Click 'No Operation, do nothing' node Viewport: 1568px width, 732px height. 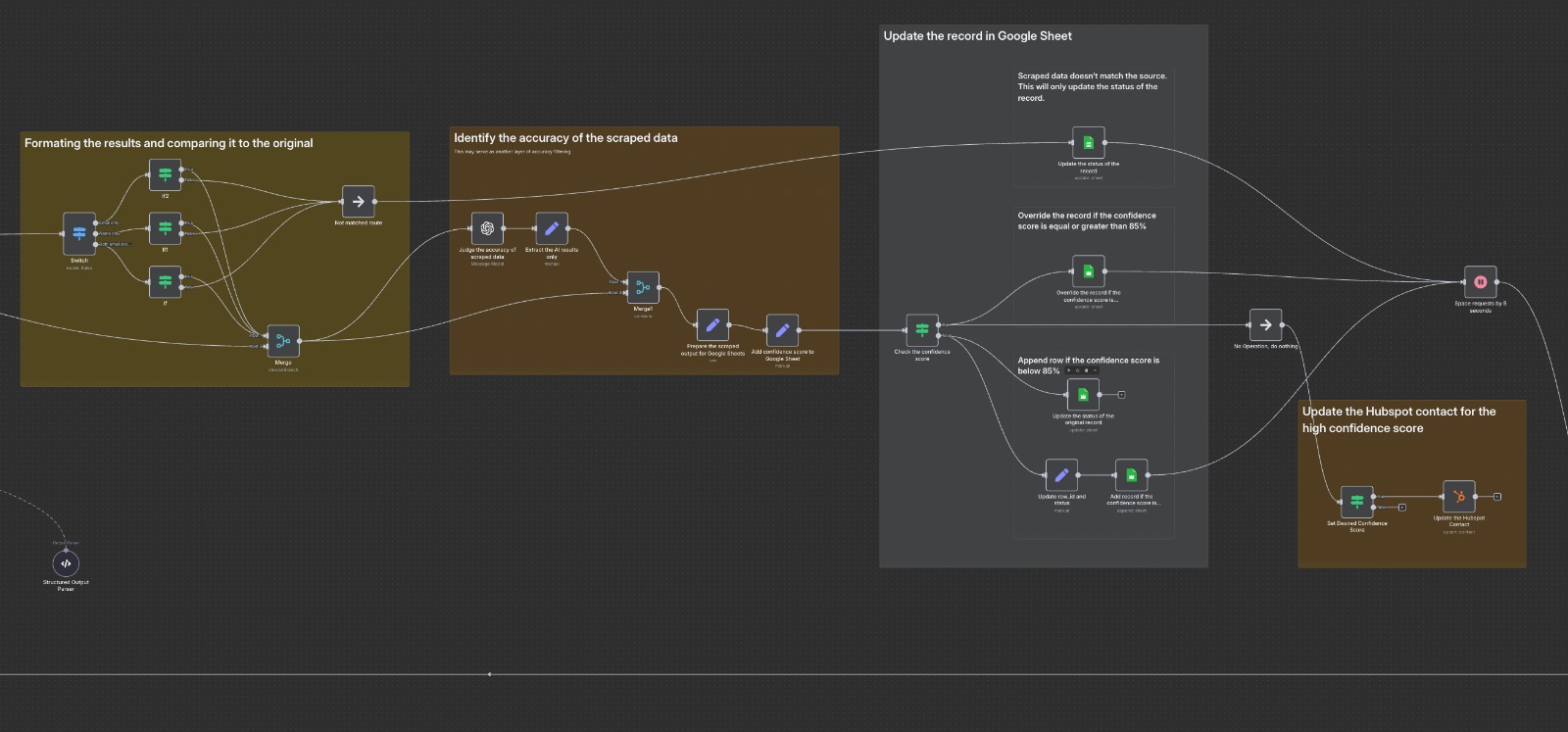[1265, 324]
